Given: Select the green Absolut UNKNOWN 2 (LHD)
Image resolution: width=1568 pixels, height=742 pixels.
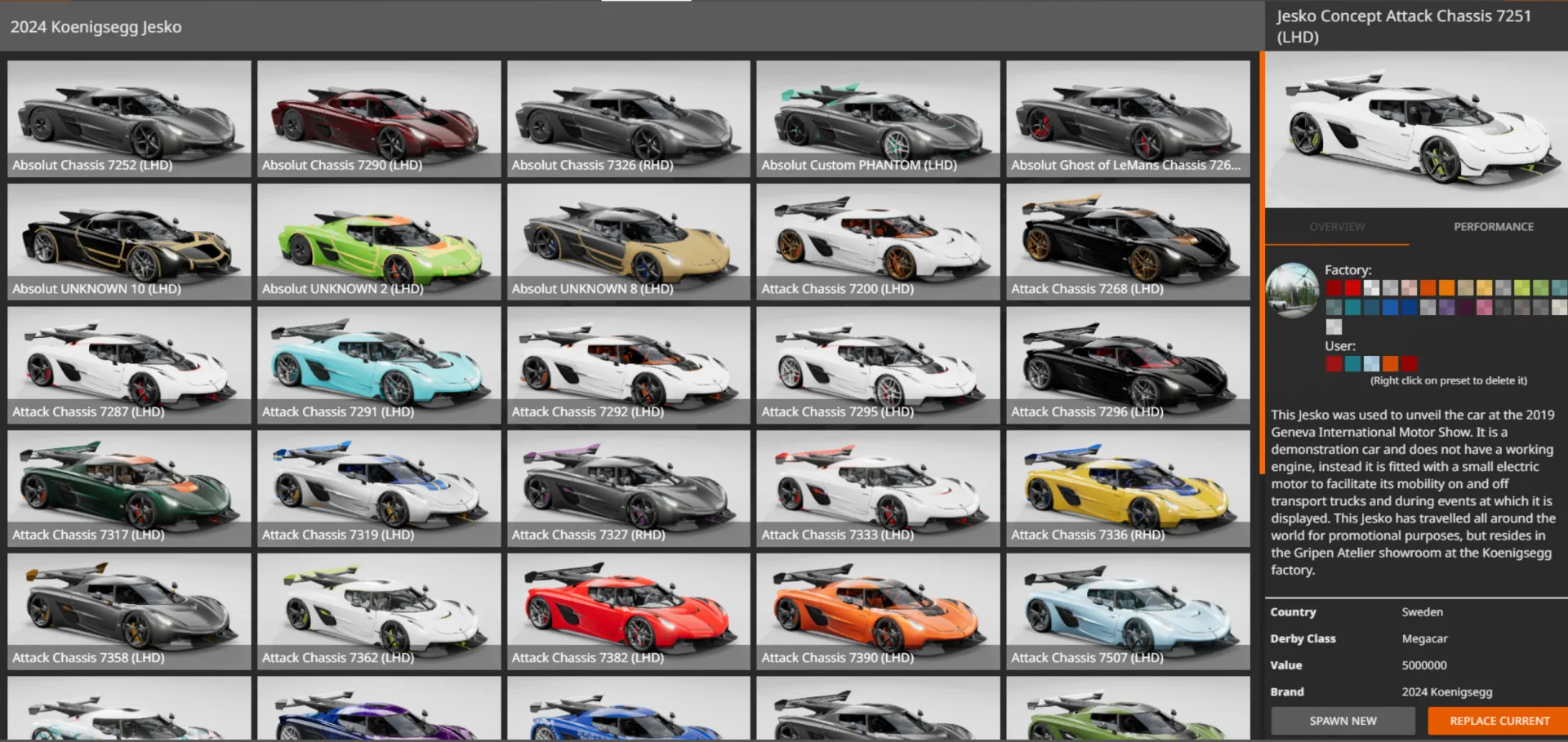Looking at the screenshot, I should pos(379,242).
